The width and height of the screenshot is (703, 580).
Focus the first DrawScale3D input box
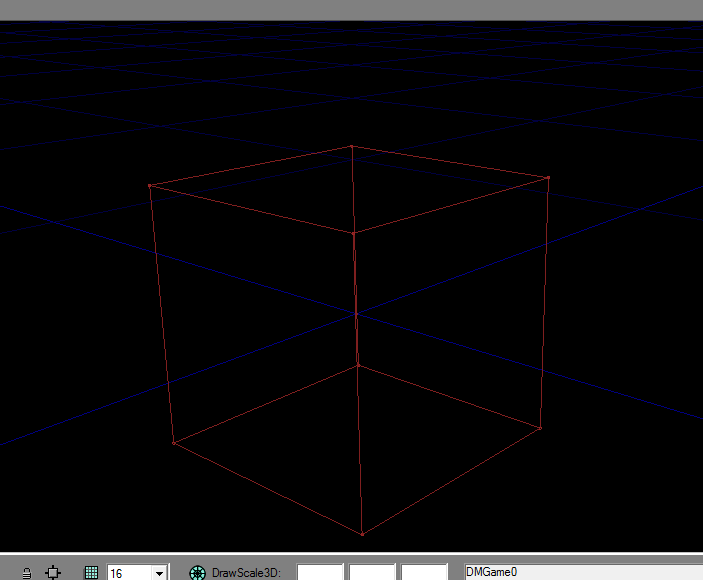320,572
